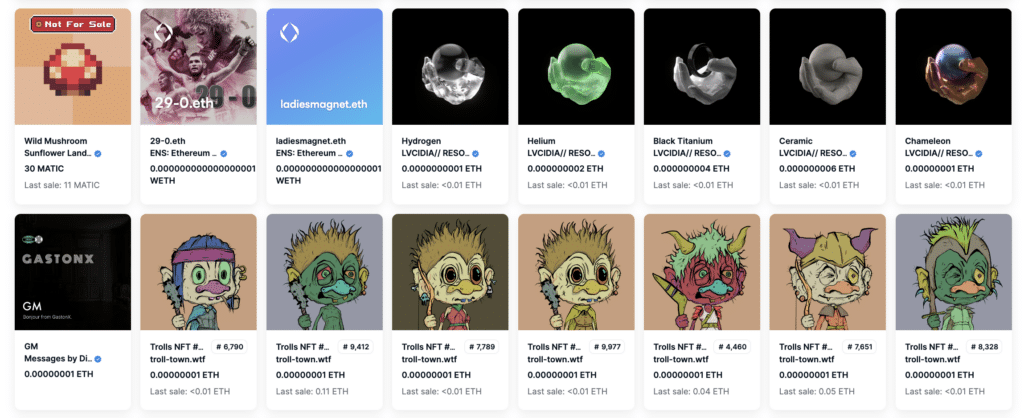Click rarity rank # 4,460 badge
Screen dimensions: 1024x418
pos(733,347)
